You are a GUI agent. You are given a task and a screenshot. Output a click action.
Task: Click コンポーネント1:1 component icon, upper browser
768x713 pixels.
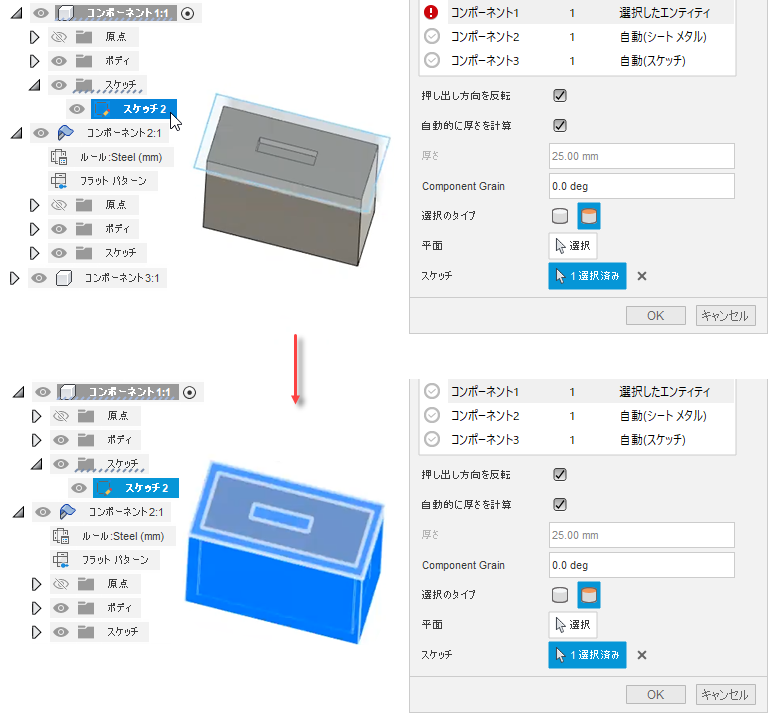(66, 13)
